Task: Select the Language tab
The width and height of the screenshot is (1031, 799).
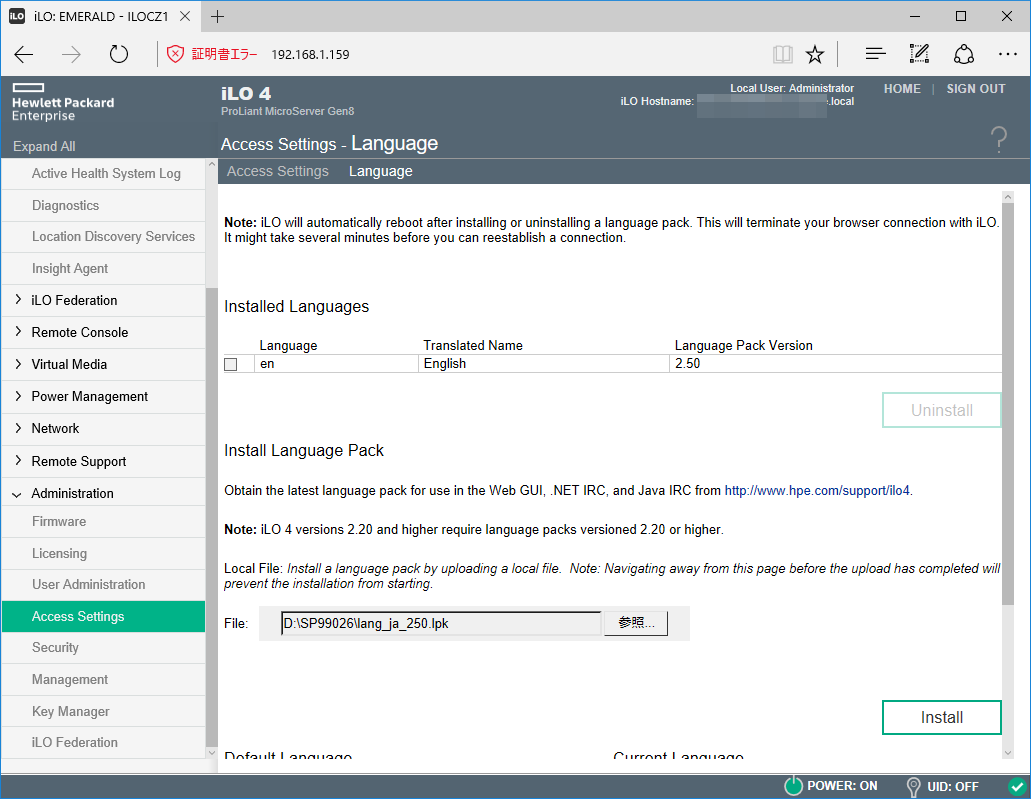Action: (381, 171)
